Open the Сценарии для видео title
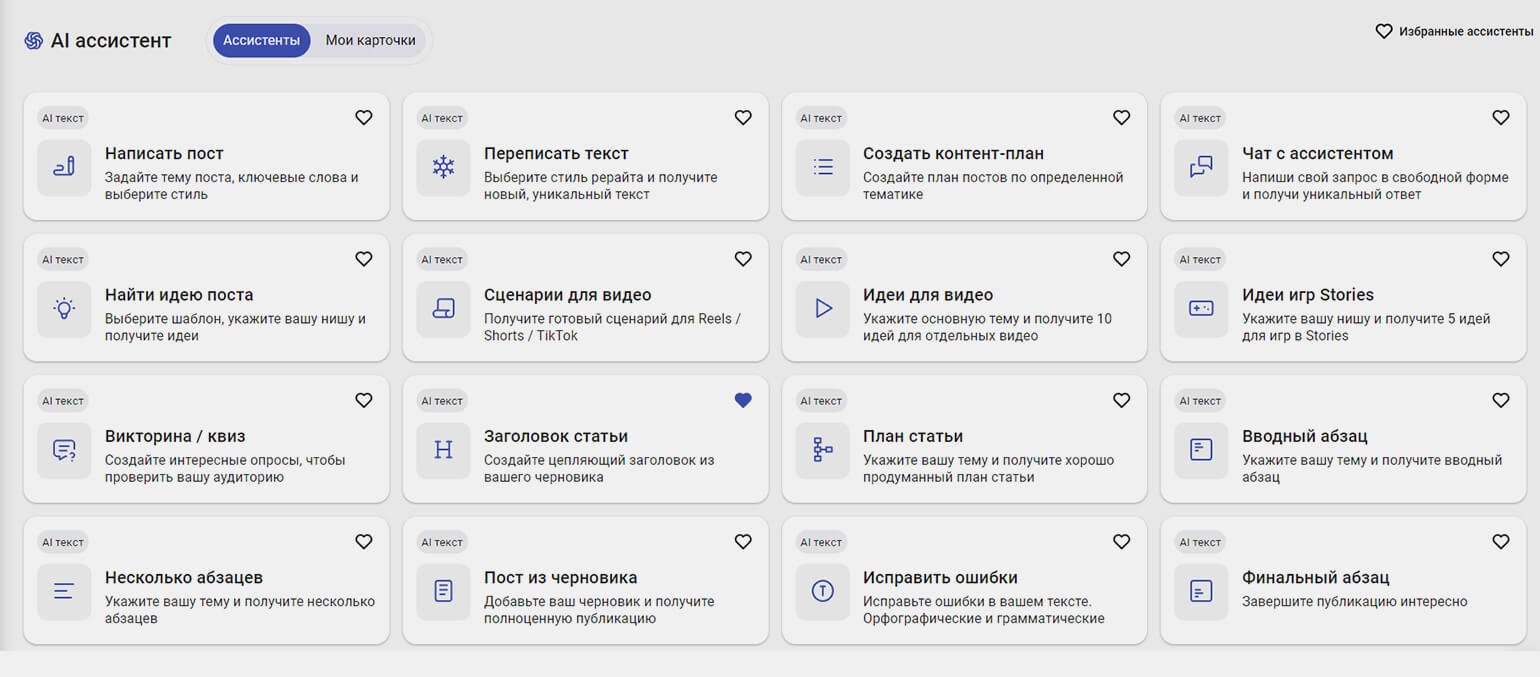Screen dimensions: 1540x677 567,295
